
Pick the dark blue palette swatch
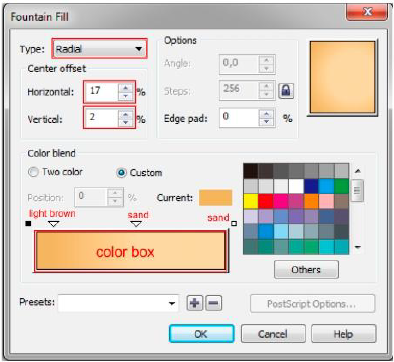[x=311, y=186]
